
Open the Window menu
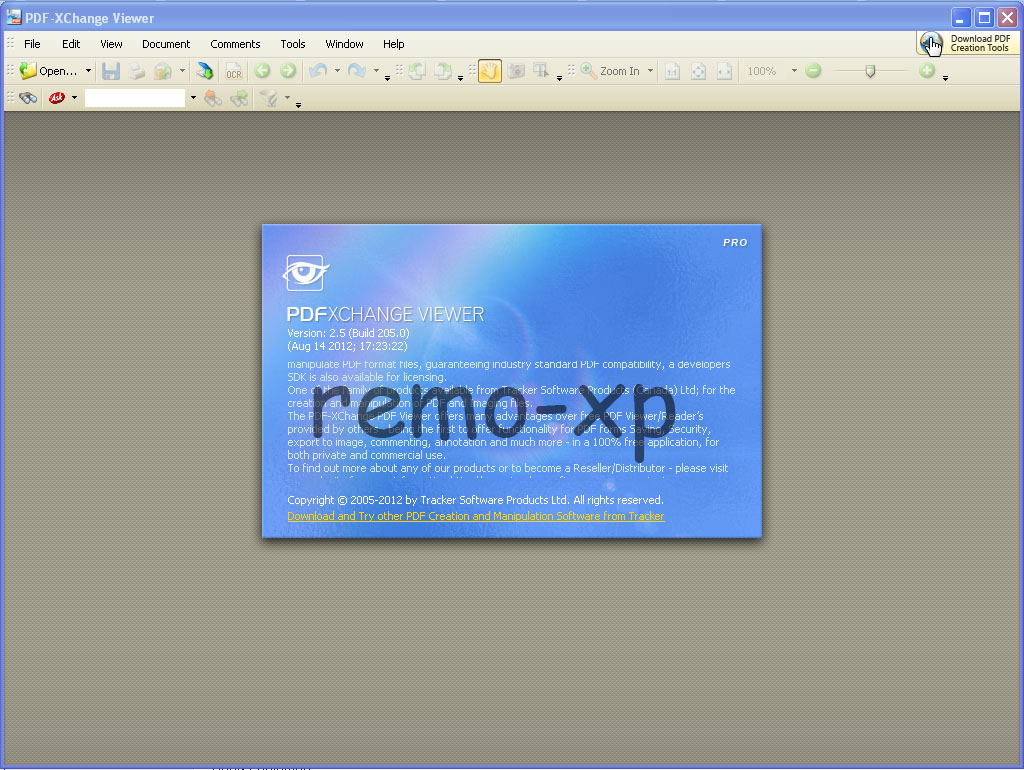tap(344, 44)
